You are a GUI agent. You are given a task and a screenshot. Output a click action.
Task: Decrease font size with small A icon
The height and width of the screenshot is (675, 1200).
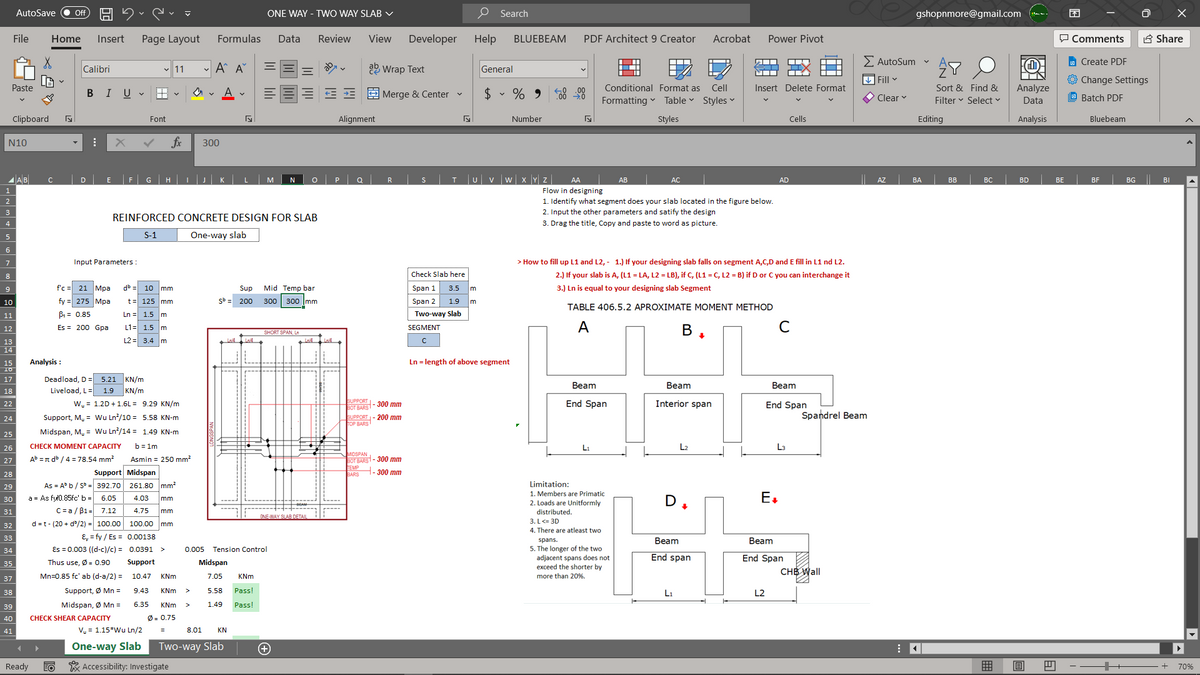pyautogui.click(x=239, y=69)
